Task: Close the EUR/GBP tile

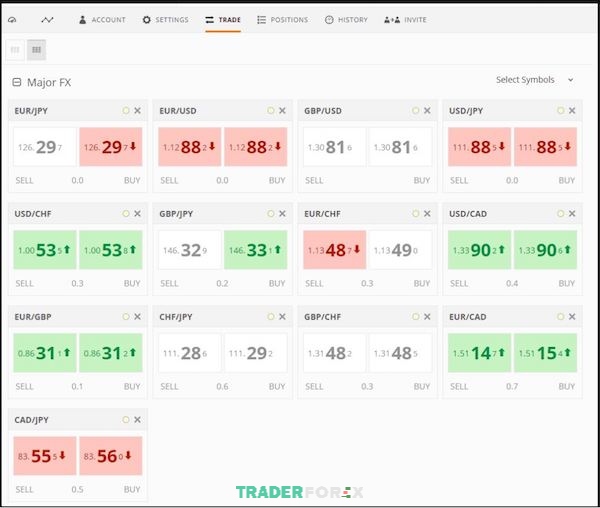Action: click(x=137, y=316)
